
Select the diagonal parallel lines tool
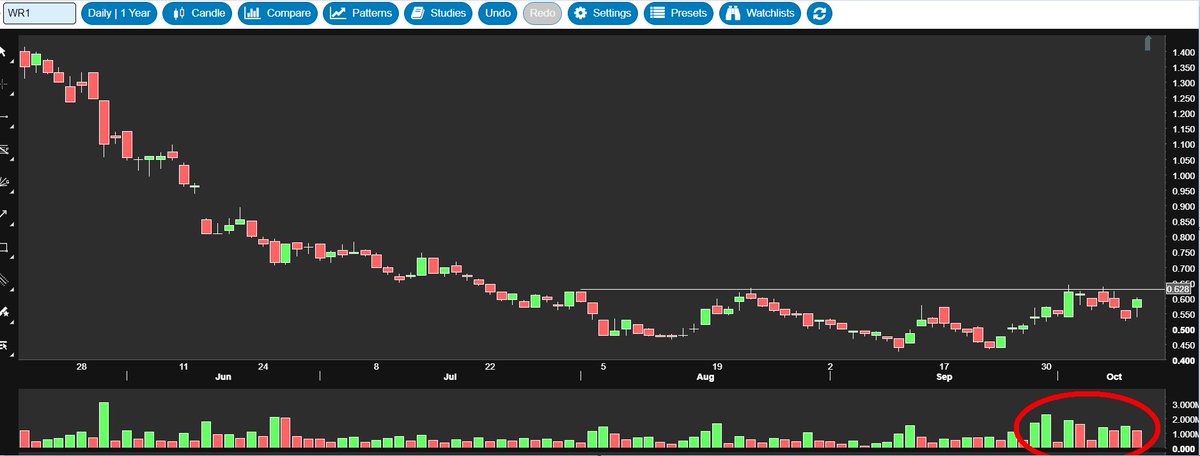5,279
